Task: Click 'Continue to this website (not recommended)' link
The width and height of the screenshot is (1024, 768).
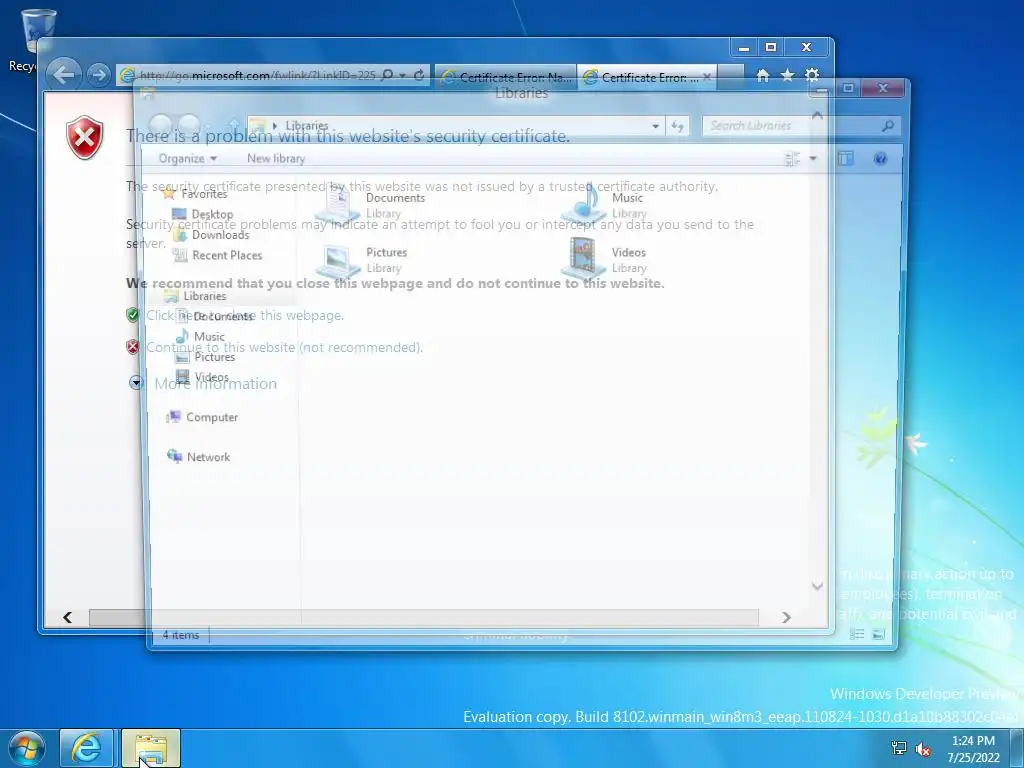Action: [285, 347]
